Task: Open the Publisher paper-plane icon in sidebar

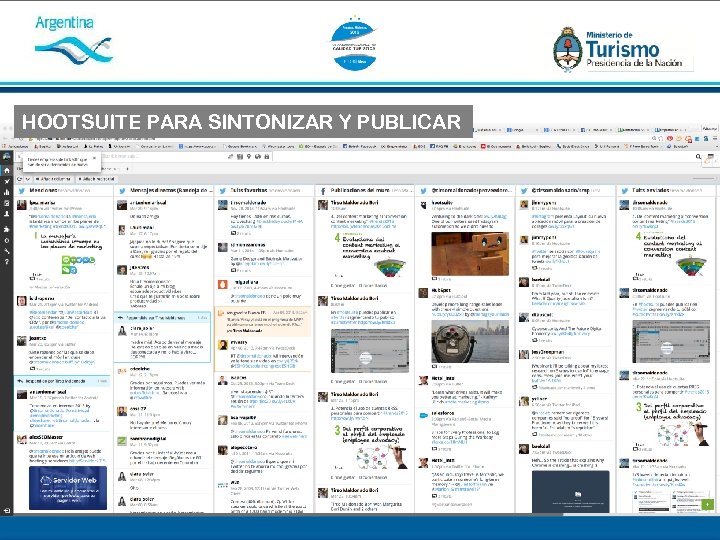Action: pyautogui.click(x=6, y=181)
